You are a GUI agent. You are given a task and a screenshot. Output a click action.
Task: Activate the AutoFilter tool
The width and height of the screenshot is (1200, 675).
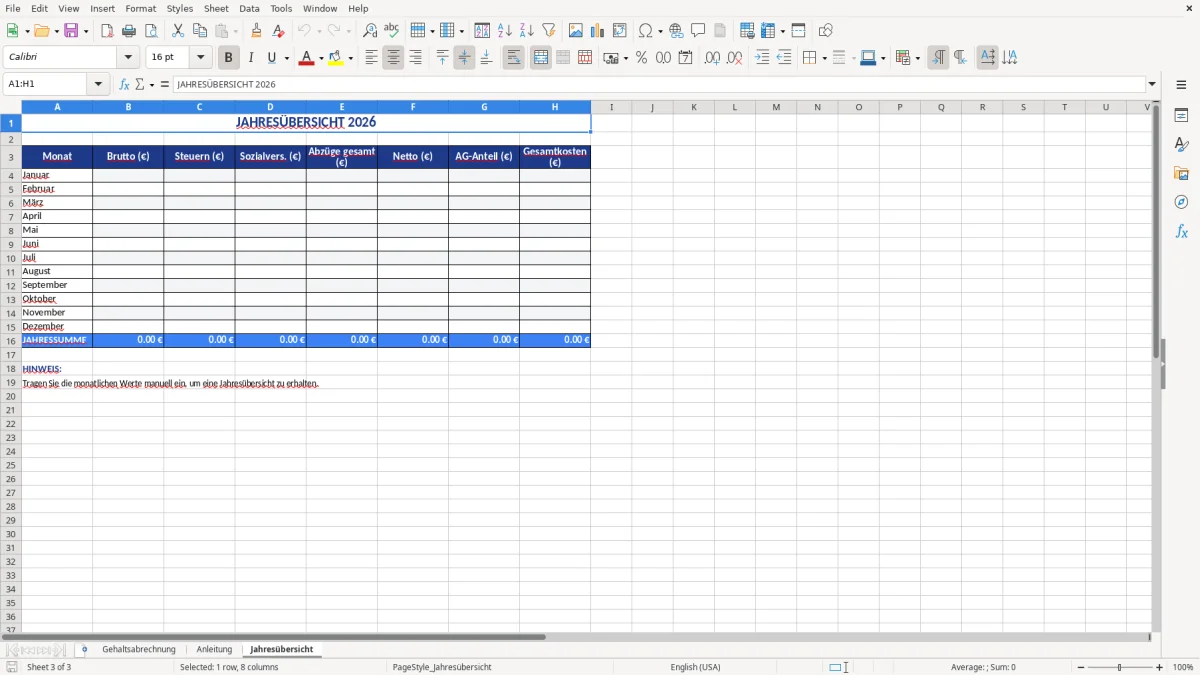pyautogui.click(x=547, y=29)
